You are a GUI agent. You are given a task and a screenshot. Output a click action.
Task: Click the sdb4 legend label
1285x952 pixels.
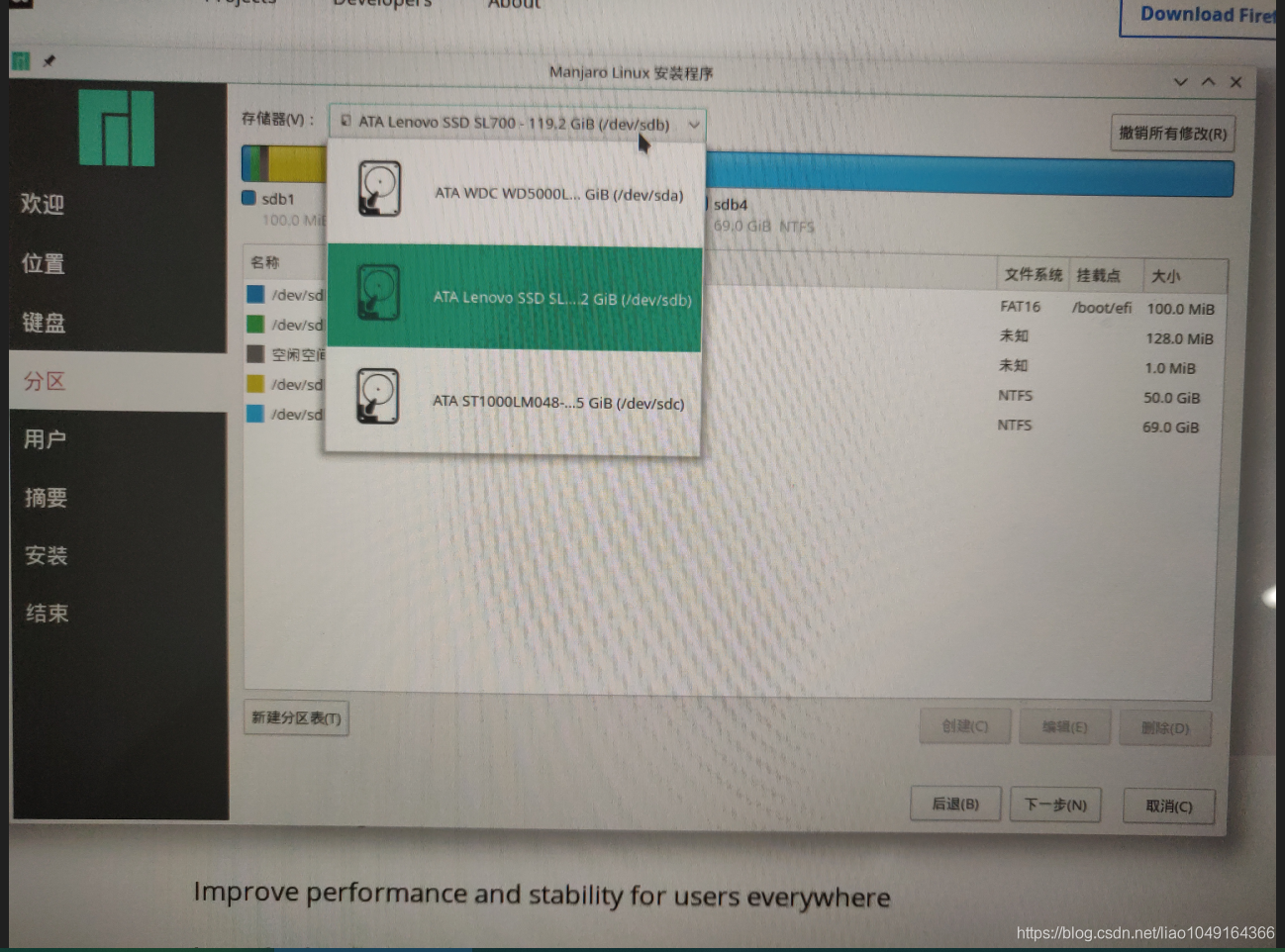click(731, 205)
